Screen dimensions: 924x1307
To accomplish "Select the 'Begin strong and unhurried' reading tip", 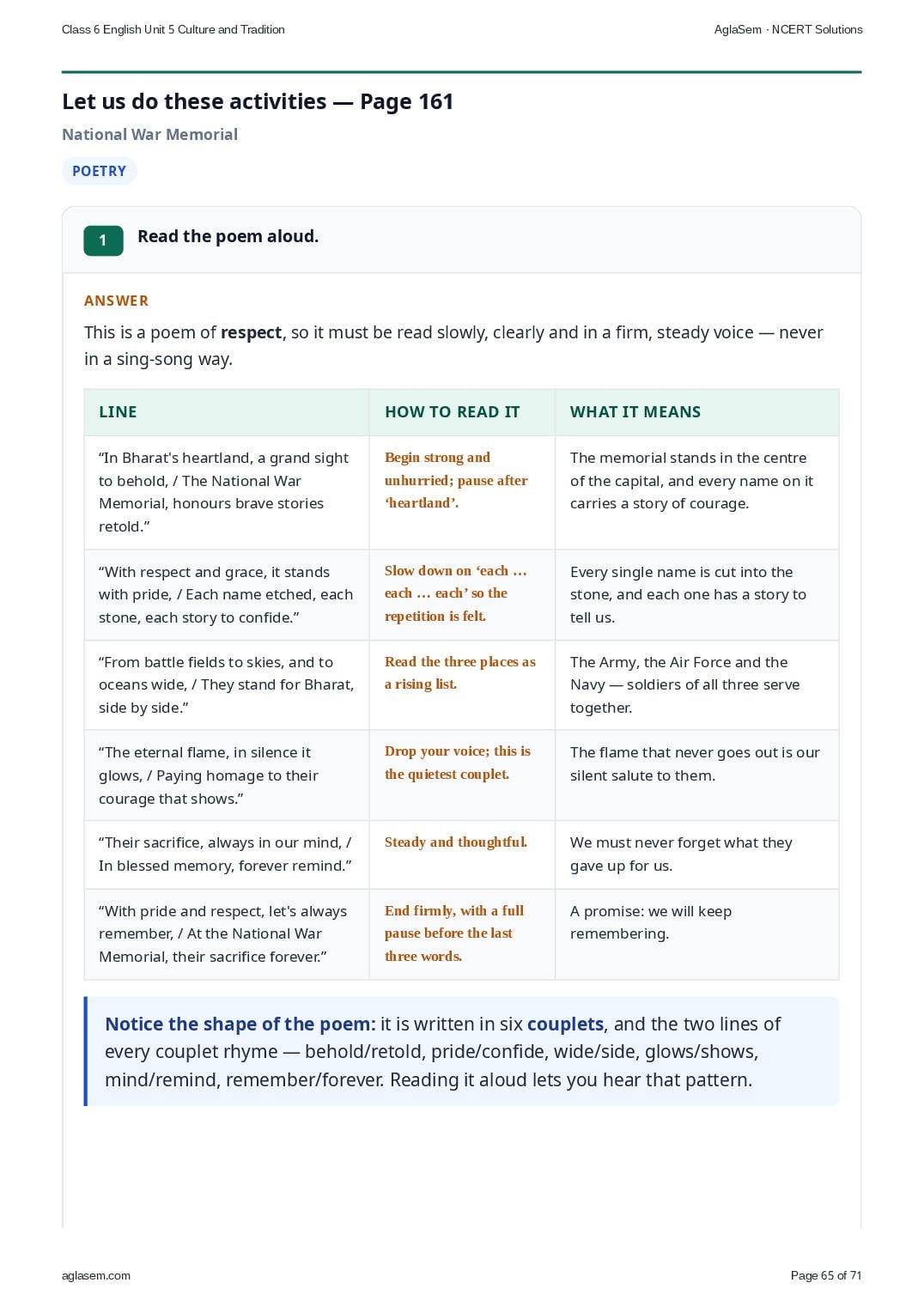I will pyautogui.click(x=456, y=480).
